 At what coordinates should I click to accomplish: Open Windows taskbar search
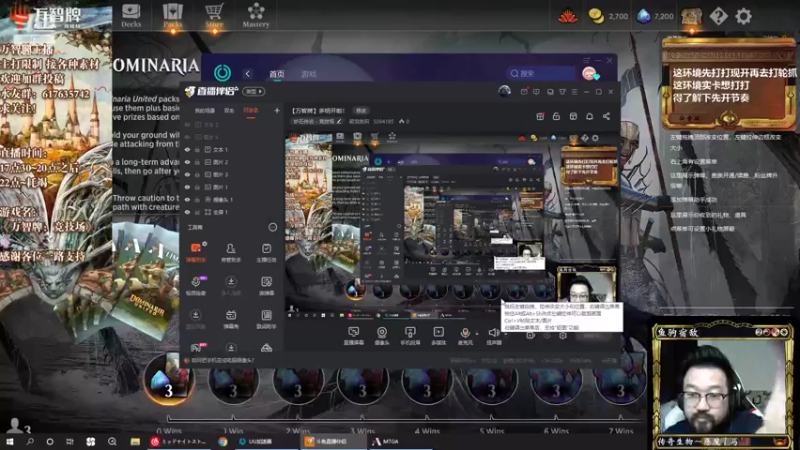tap(30, 441)
